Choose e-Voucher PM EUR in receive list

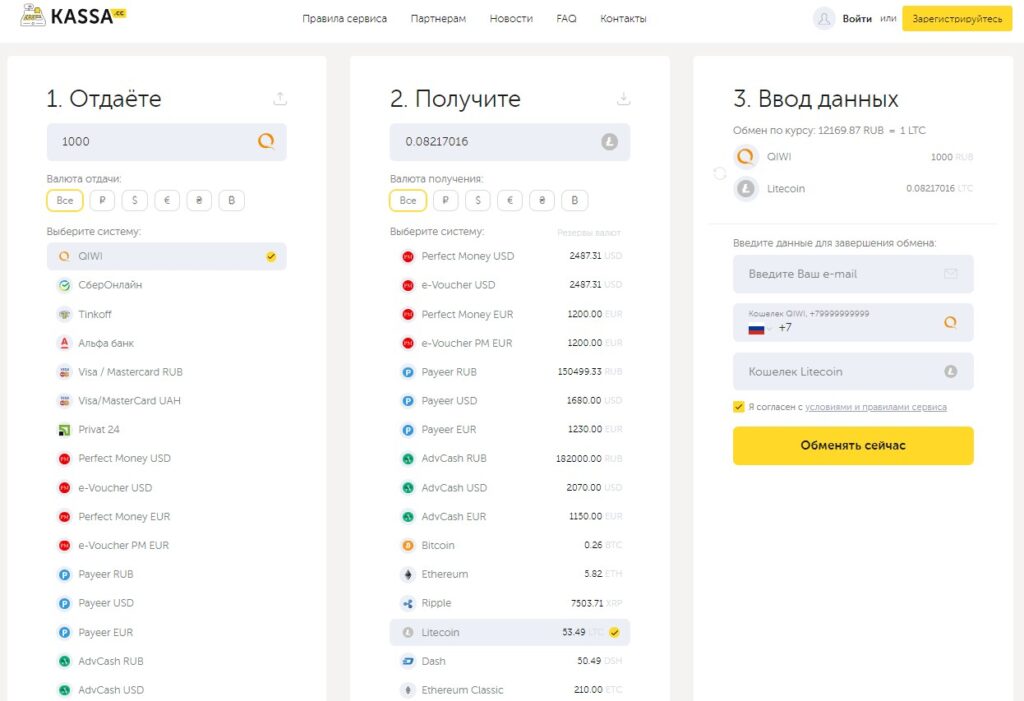[510, 343]
